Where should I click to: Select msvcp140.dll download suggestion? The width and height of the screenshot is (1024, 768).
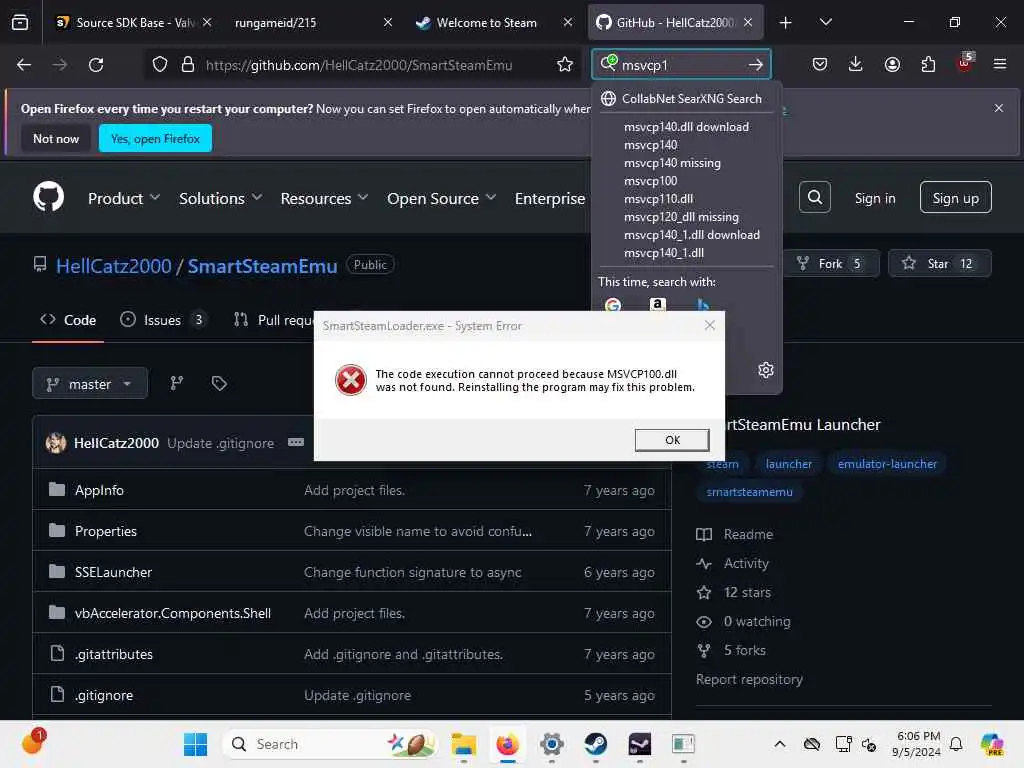tap(686, 127)
